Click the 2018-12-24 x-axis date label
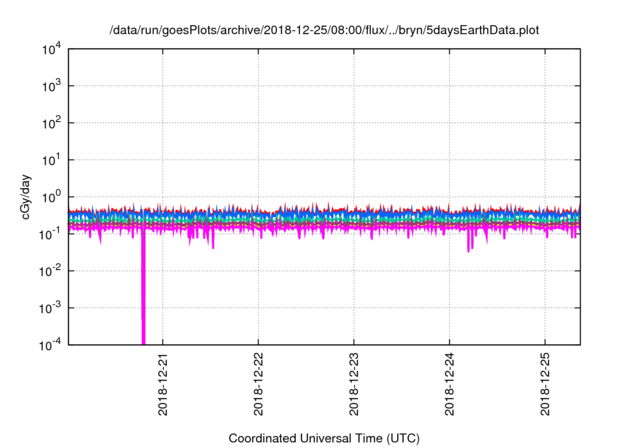Image resolution: width=640 pixels, height=448 pixels. point(449,384)
